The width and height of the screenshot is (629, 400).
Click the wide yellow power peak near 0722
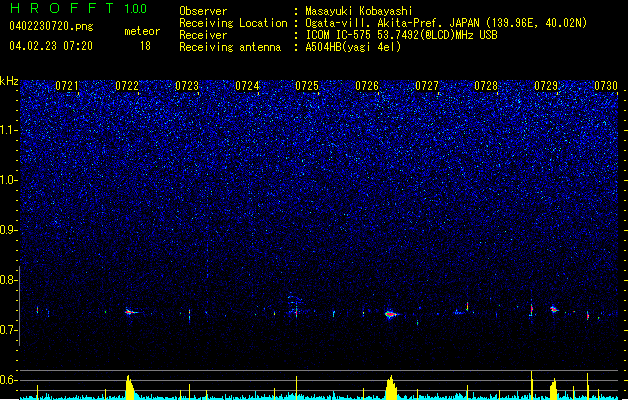coord(129,387)
